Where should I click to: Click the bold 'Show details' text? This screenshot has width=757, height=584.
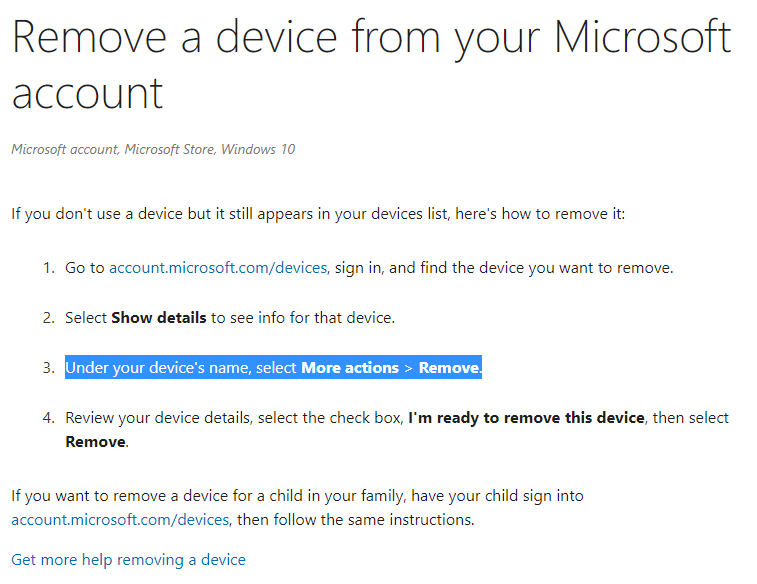tap(159, 318)
